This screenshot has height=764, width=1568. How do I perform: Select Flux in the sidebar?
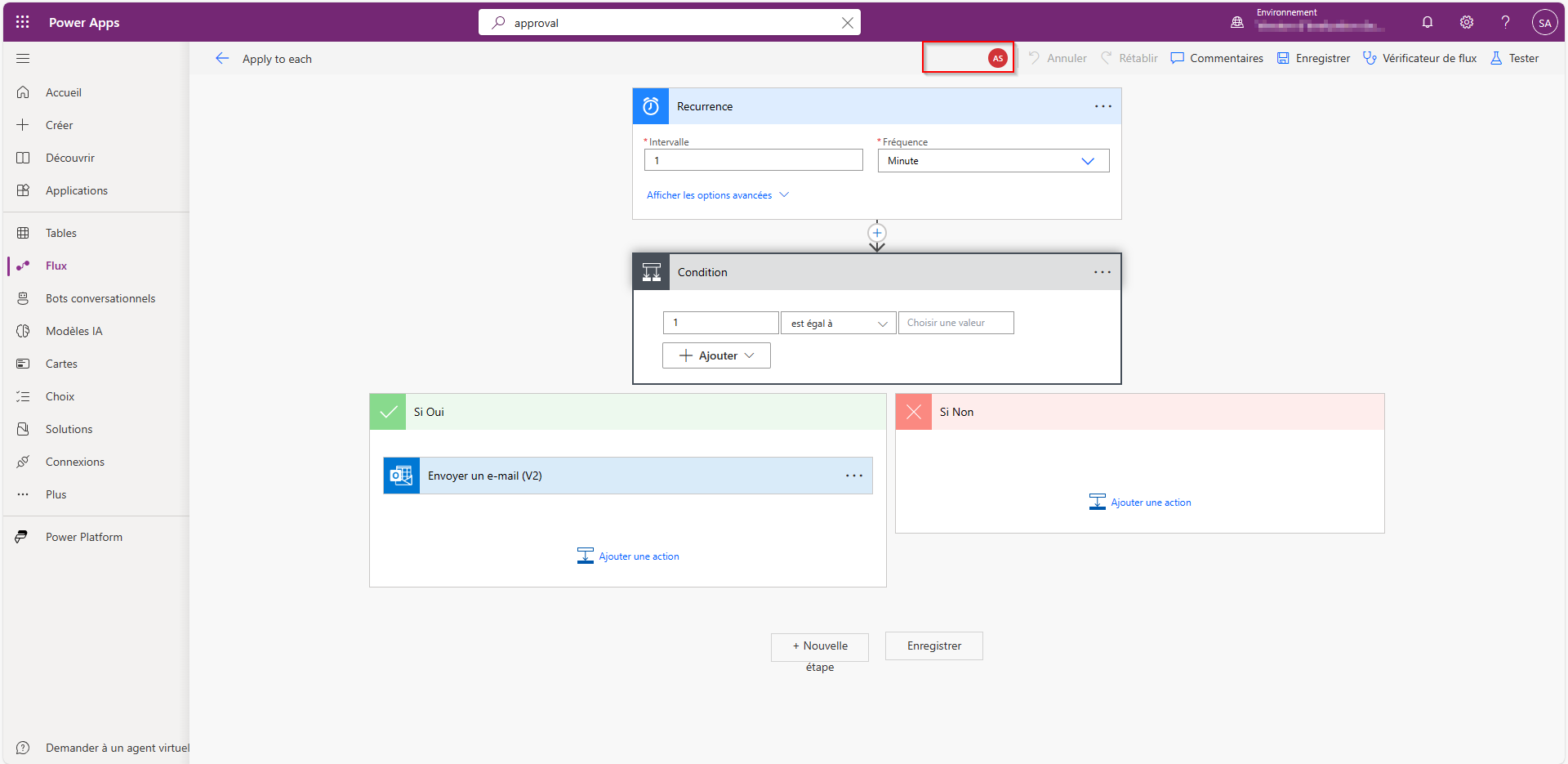(96, 266)
